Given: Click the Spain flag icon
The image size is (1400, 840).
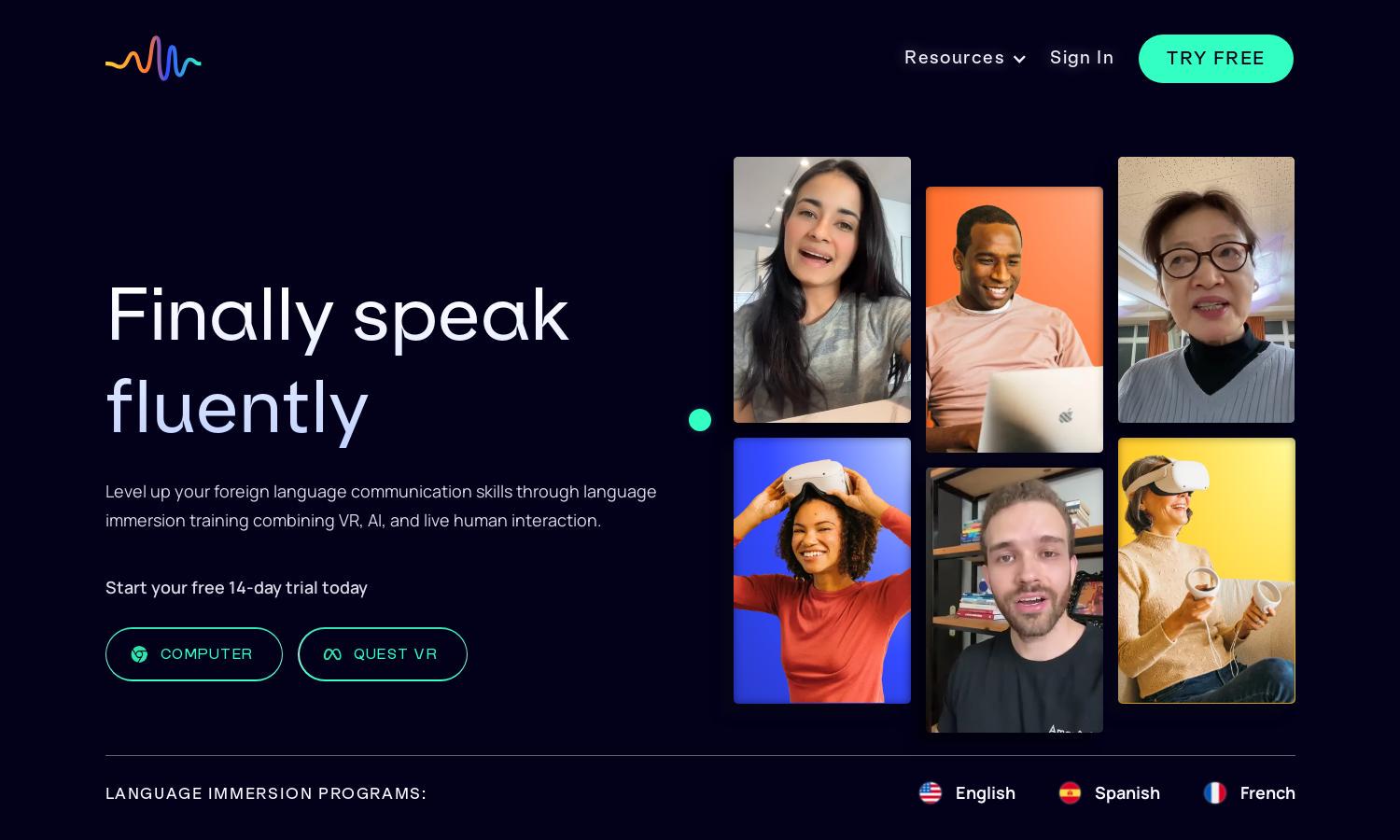Looking at the screenshot, I should point(1070,793).
